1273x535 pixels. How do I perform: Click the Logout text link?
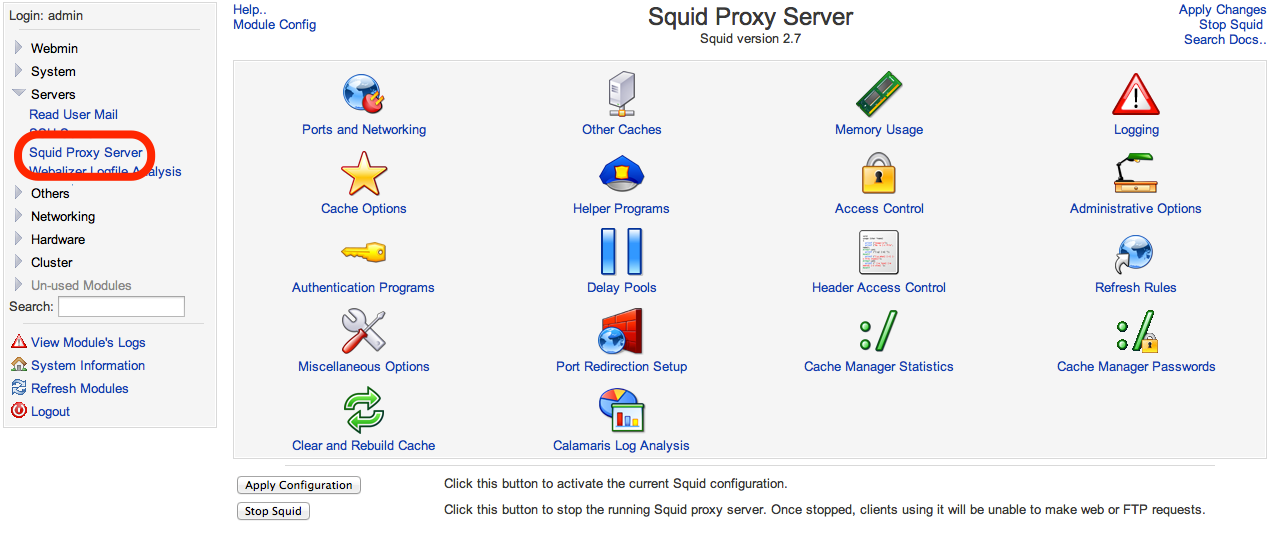point(50,411)
